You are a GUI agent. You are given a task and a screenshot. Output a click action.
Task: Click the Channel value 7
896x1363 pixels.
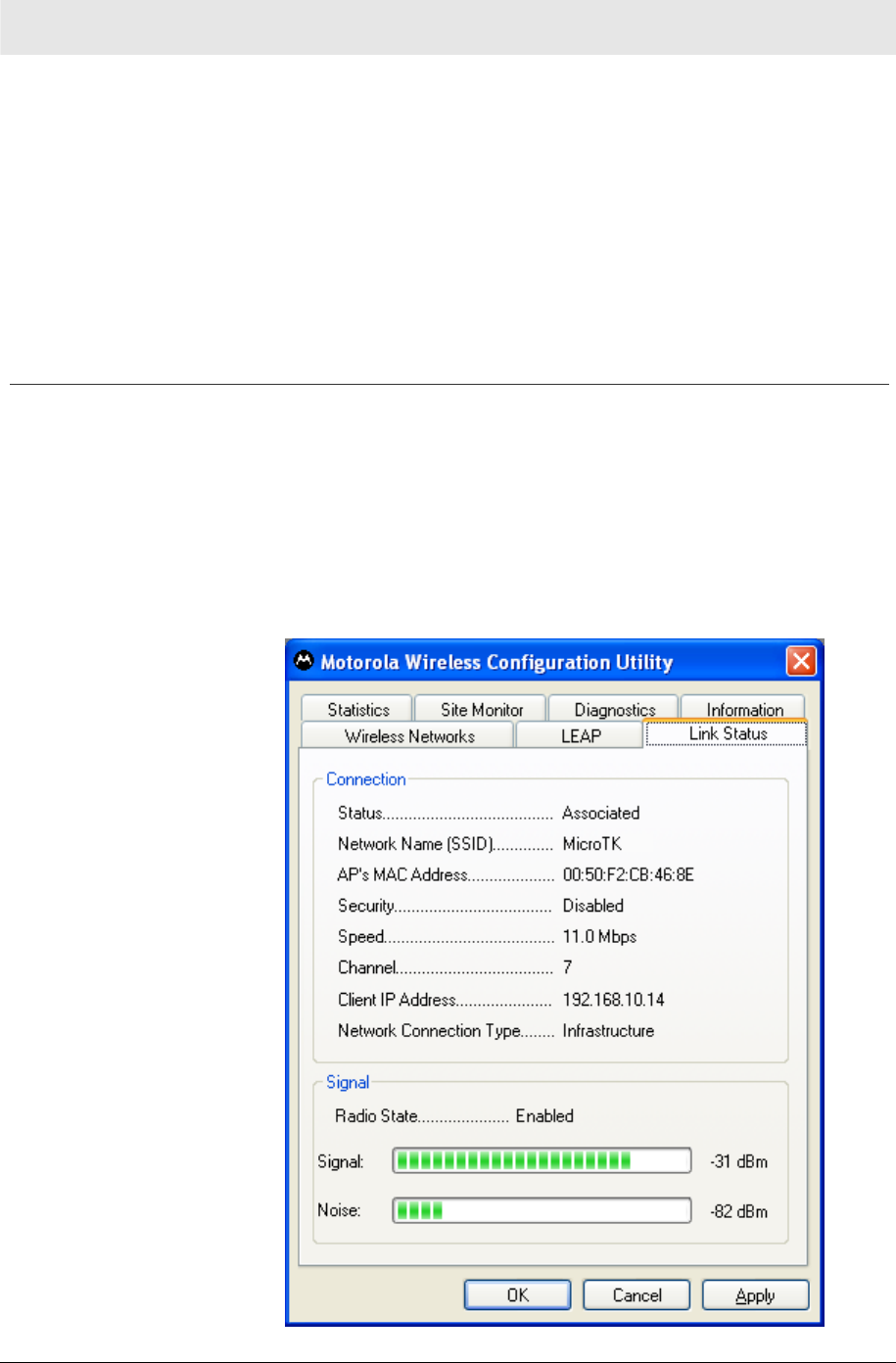pos(567,967)
